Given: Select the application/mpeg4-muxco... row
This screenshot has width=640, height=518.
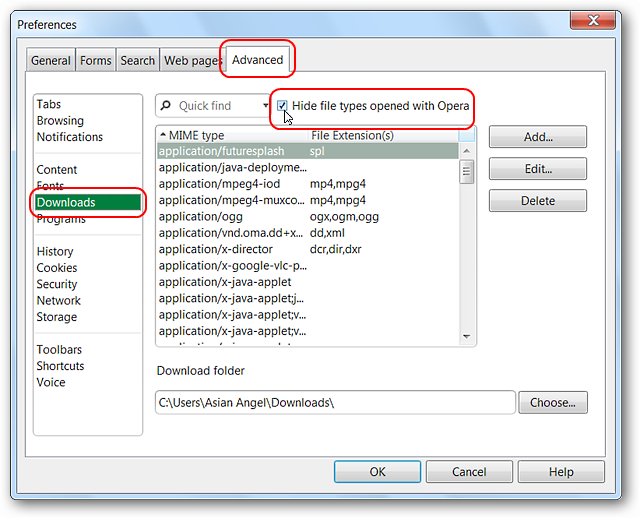Looking at the screenshot, I should 308,200.
